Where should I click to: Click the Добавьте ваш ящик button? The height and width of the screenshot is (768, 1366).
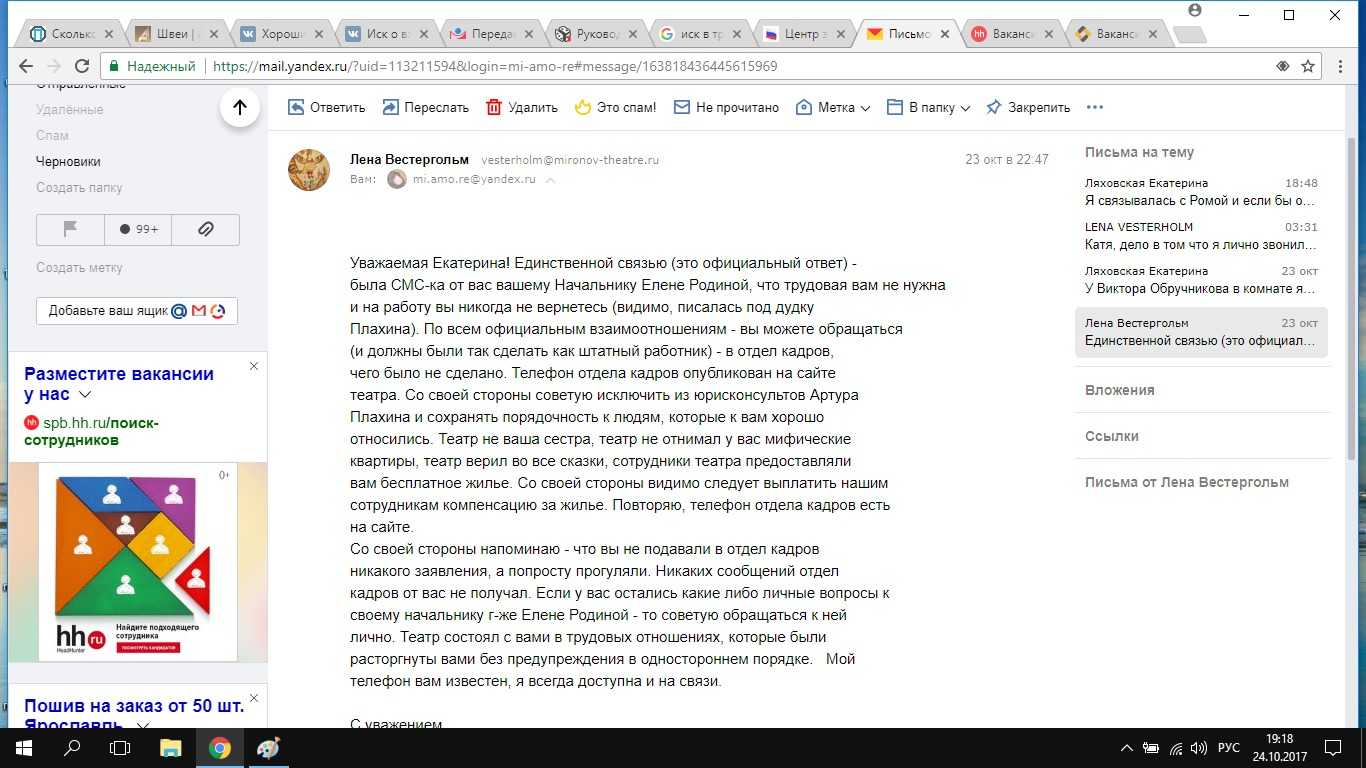point(137,311)
